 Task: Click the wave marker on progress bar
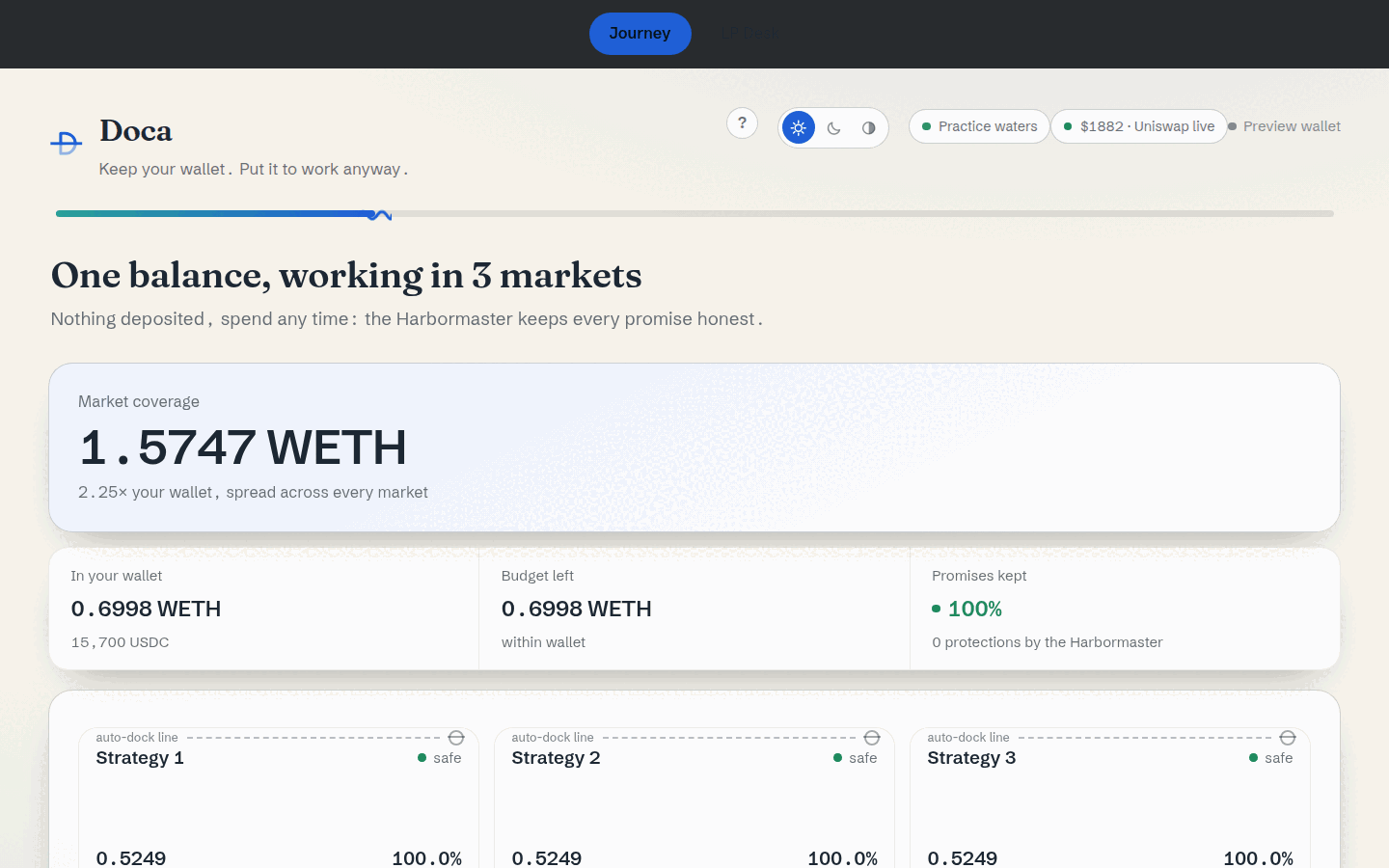tap(380, 215)
